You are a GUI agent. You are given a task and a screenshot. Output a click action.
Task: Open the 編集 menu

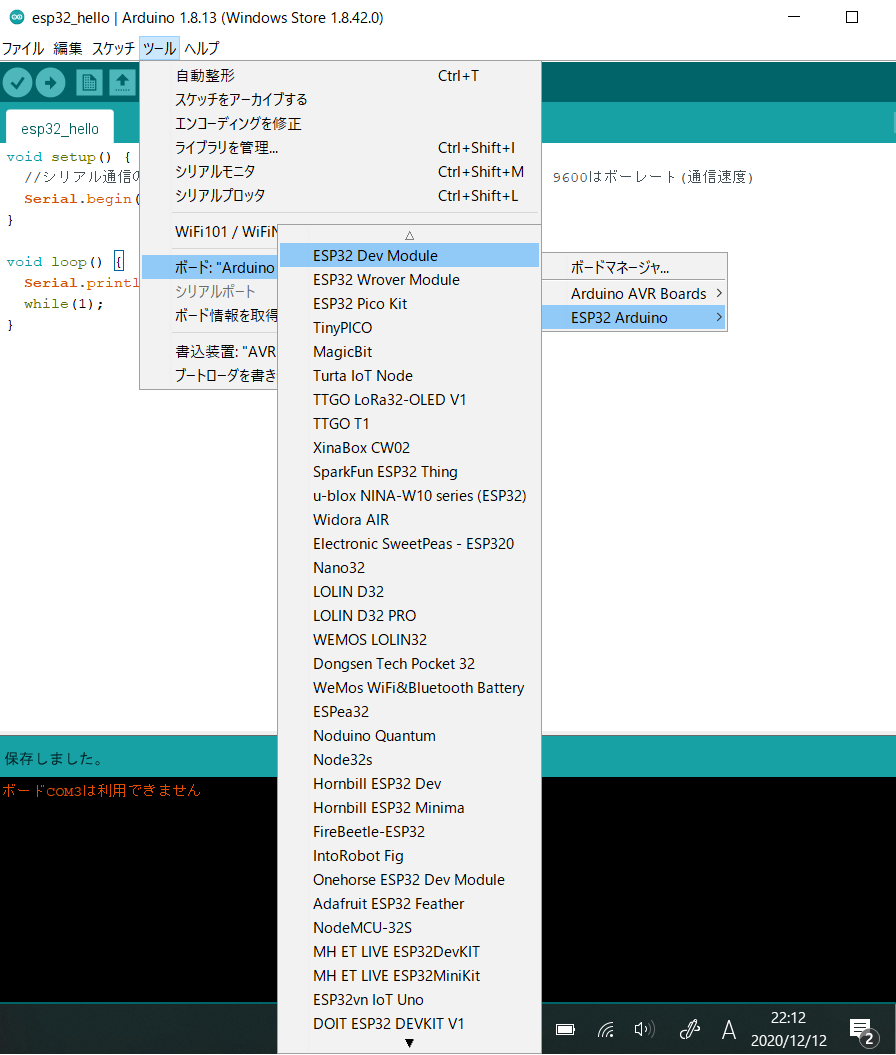coord(67,48)
